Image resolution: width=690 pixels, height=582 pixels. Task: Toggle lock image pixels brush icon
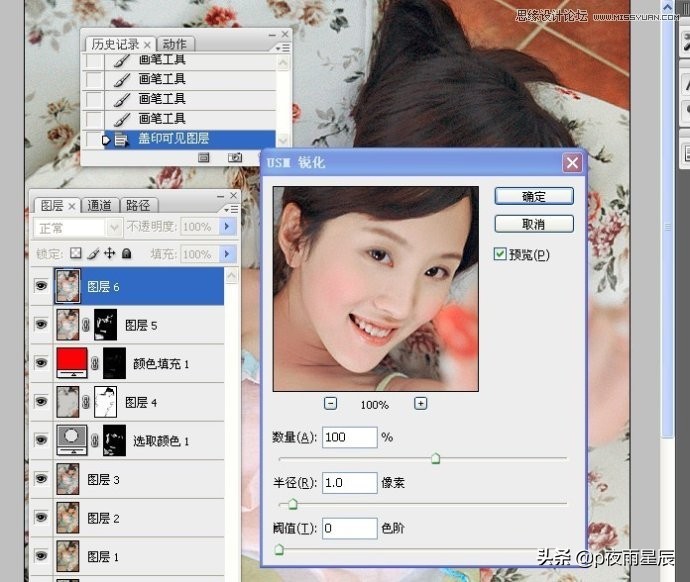pos(93,253)
